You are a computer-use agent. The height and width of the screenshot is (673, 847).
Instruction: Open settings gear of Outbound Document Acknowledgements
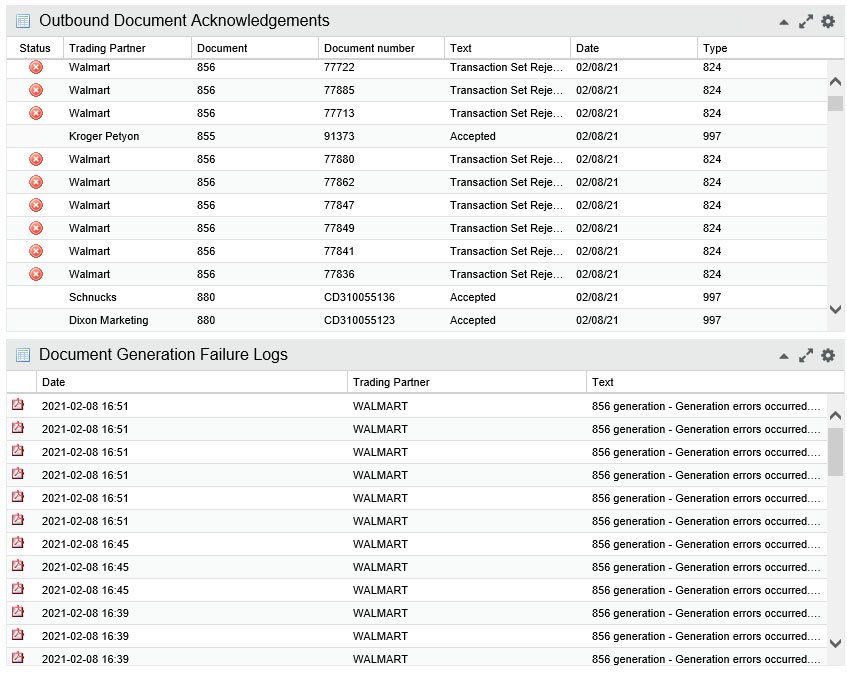(828, 21)
